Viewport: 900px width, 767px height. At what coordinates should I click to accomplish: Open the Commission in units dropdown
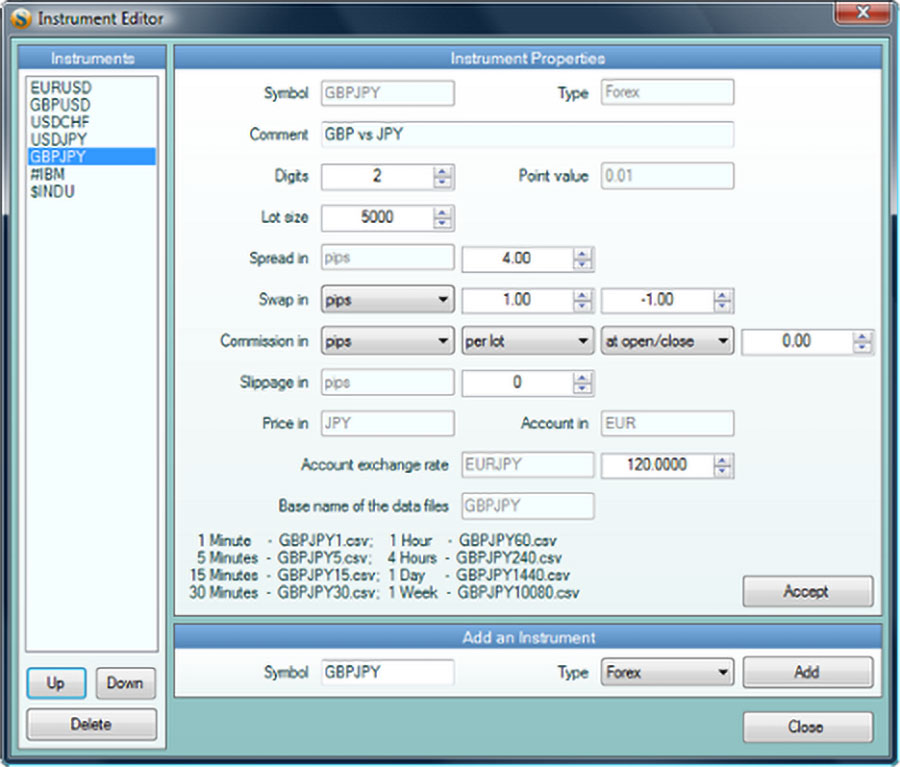pos(387,341)
